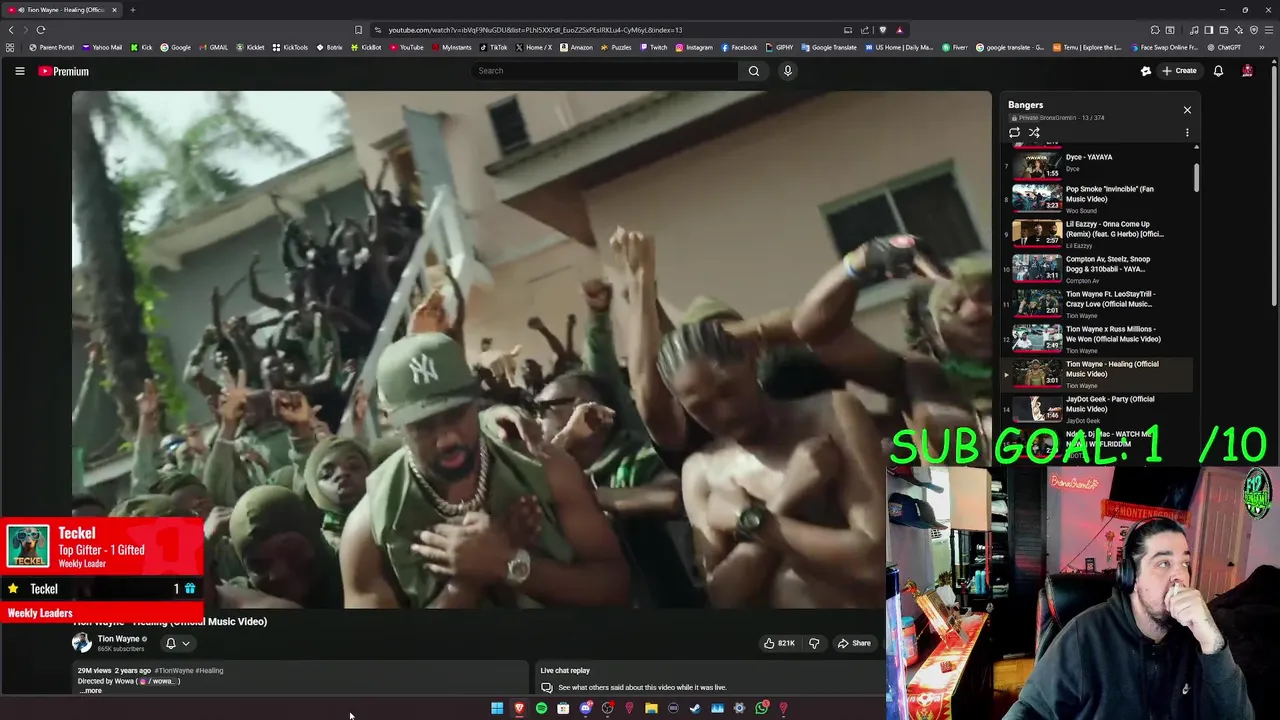The height and width of the screenshot is (720, 1280).
Task: Open the ChatGPT bookmark
Action: coord(1224,47)
